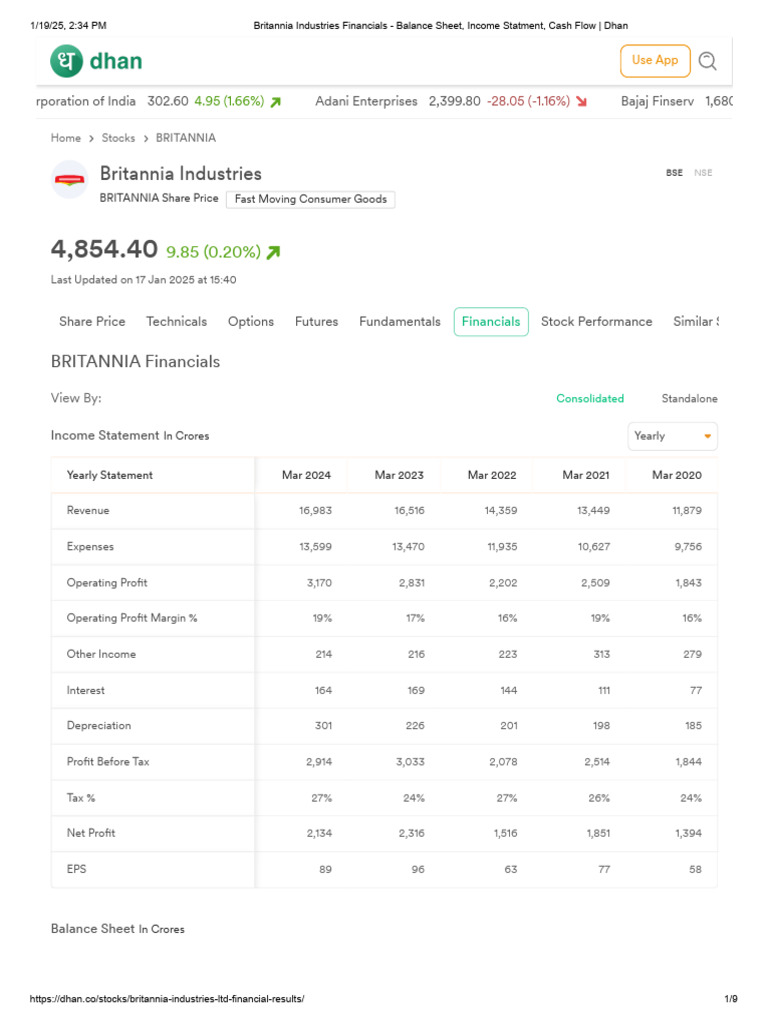Click Profit Before Tax value 1,844
The width and height of the screenshot is (768, 1024).
(688, 761)
